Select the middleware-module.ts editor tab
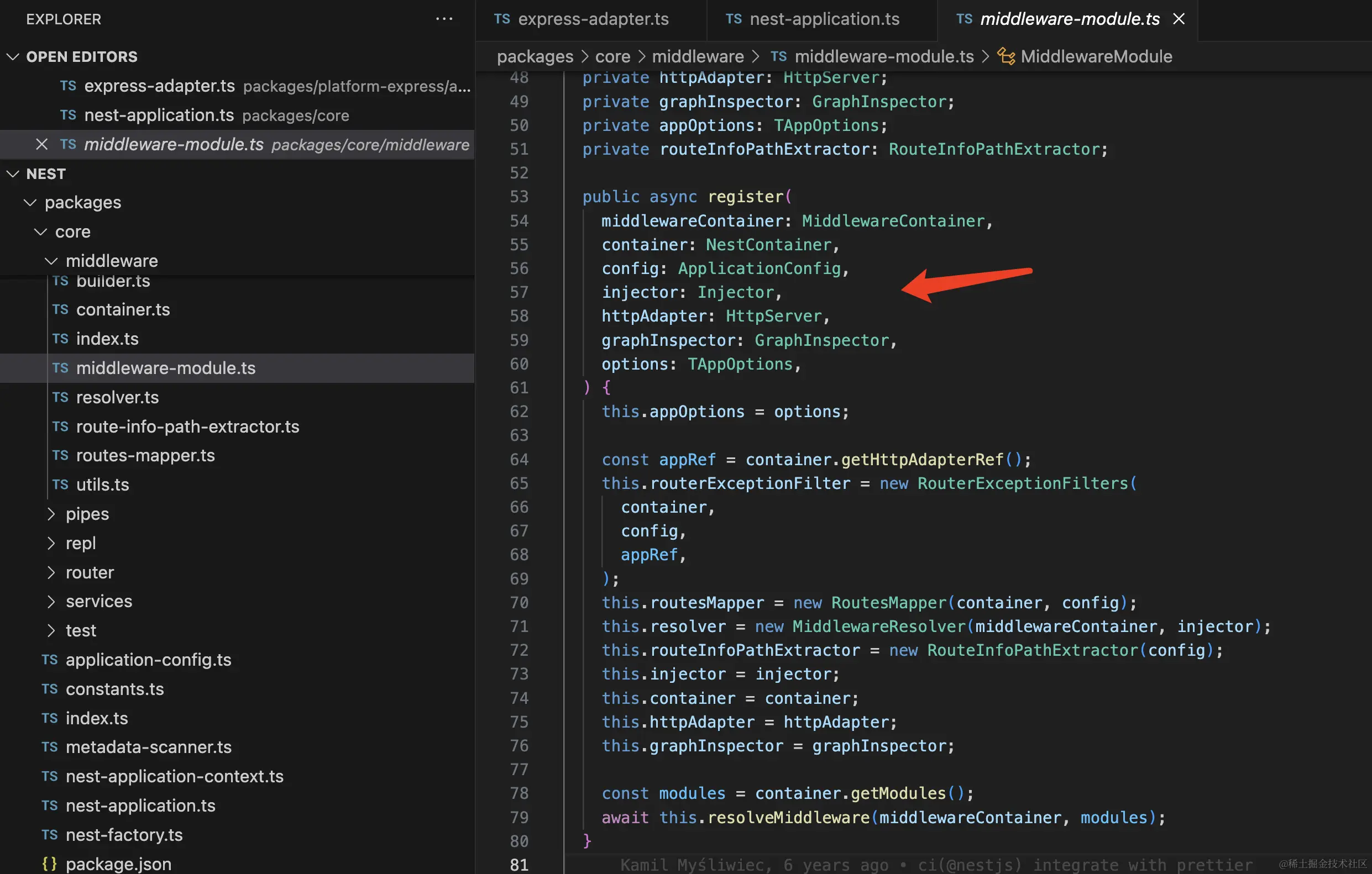Screen dimensions: 1372x874 (x=1068, y=19)
